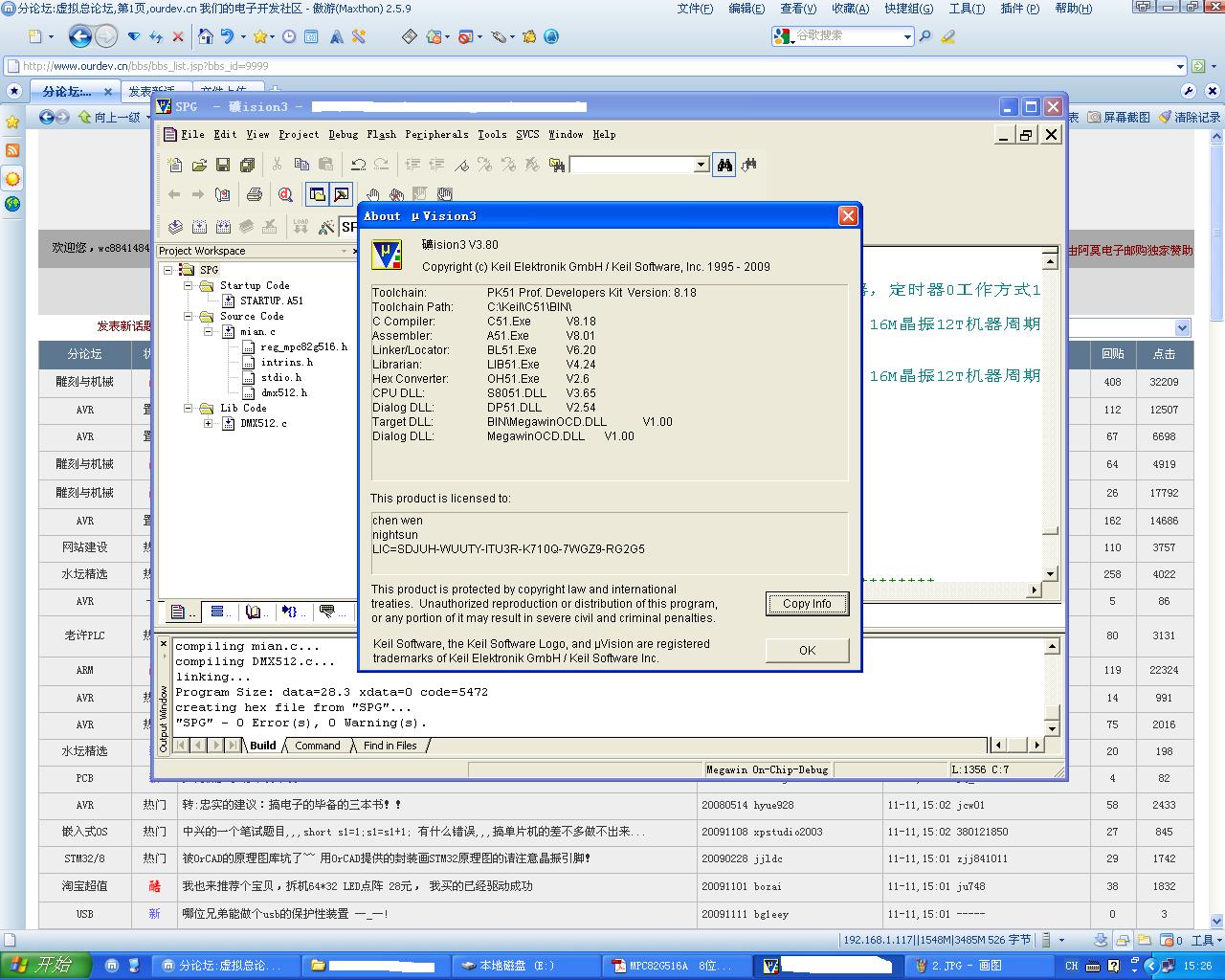The image size is (1225, 980).
Task: Rebuild all target files icon
Action: [223, 227]
